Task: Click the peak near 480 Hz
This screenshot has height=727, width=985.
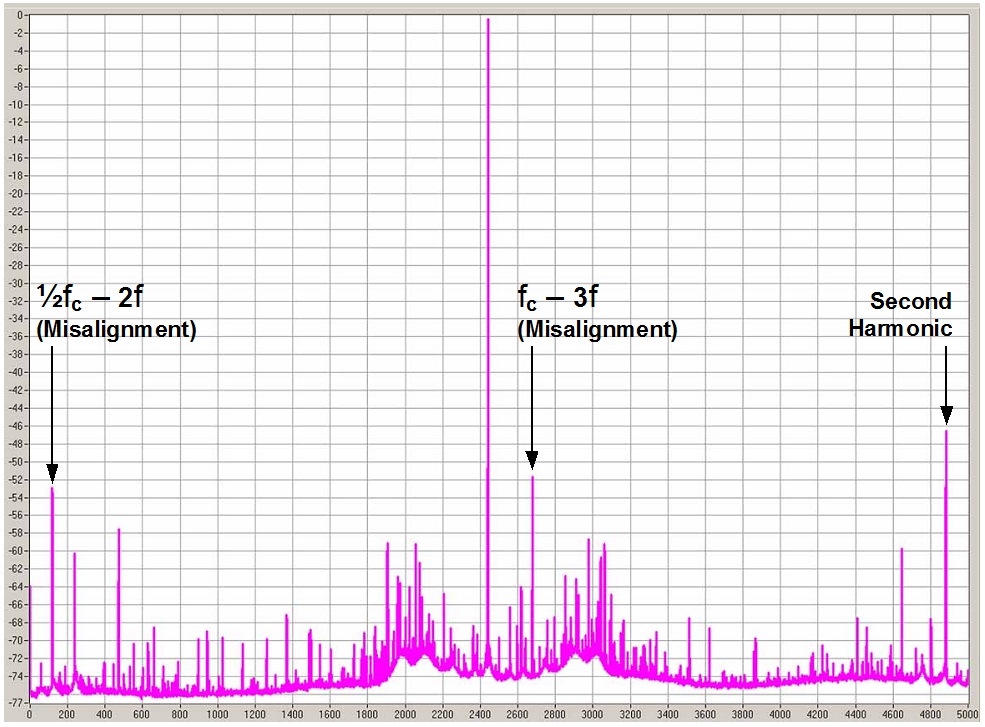Action: coord(119,531)
